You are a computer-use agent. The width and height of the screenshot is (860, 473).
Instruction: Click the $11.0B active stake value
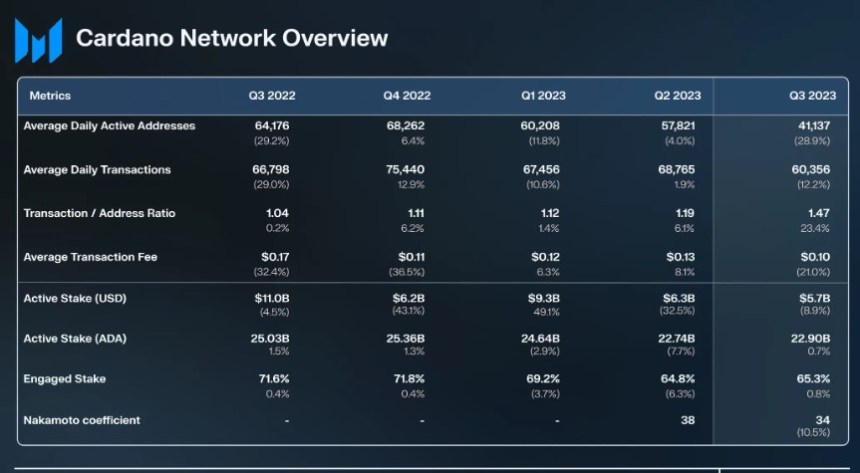pos(271,299)
